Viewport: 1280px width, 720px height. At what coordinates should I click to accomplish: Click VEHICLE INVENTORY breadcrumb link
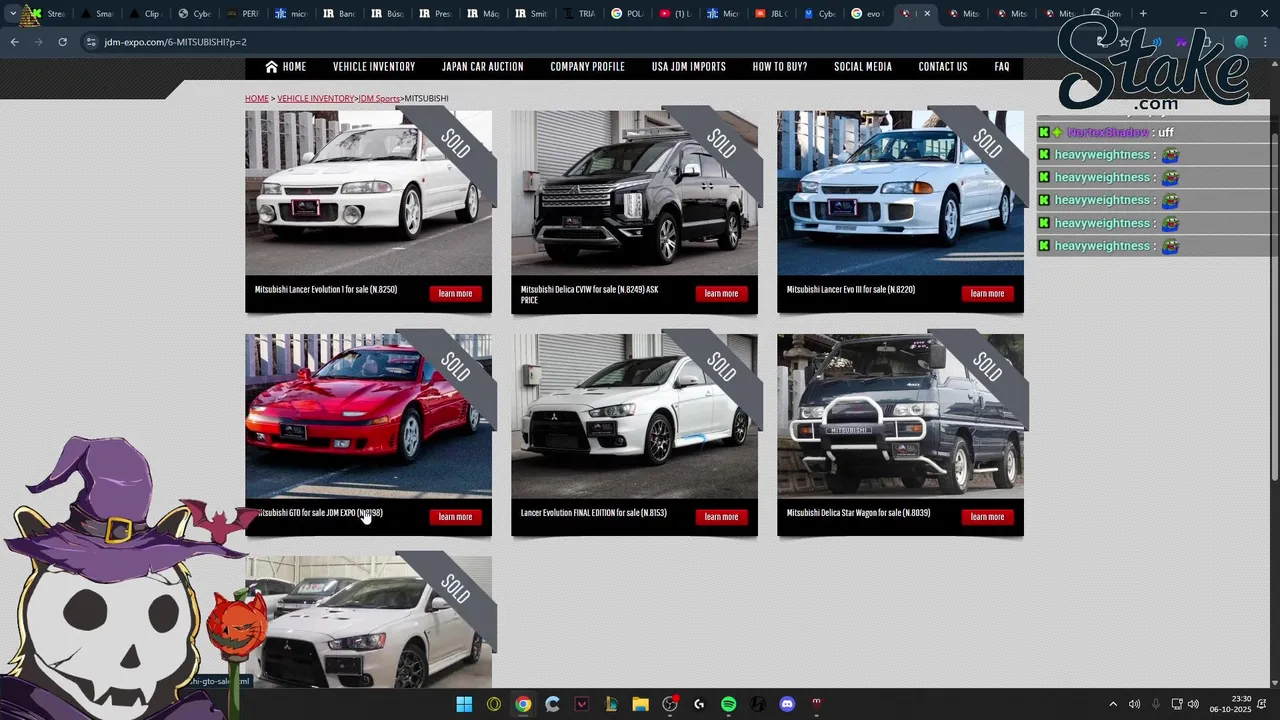315,99
